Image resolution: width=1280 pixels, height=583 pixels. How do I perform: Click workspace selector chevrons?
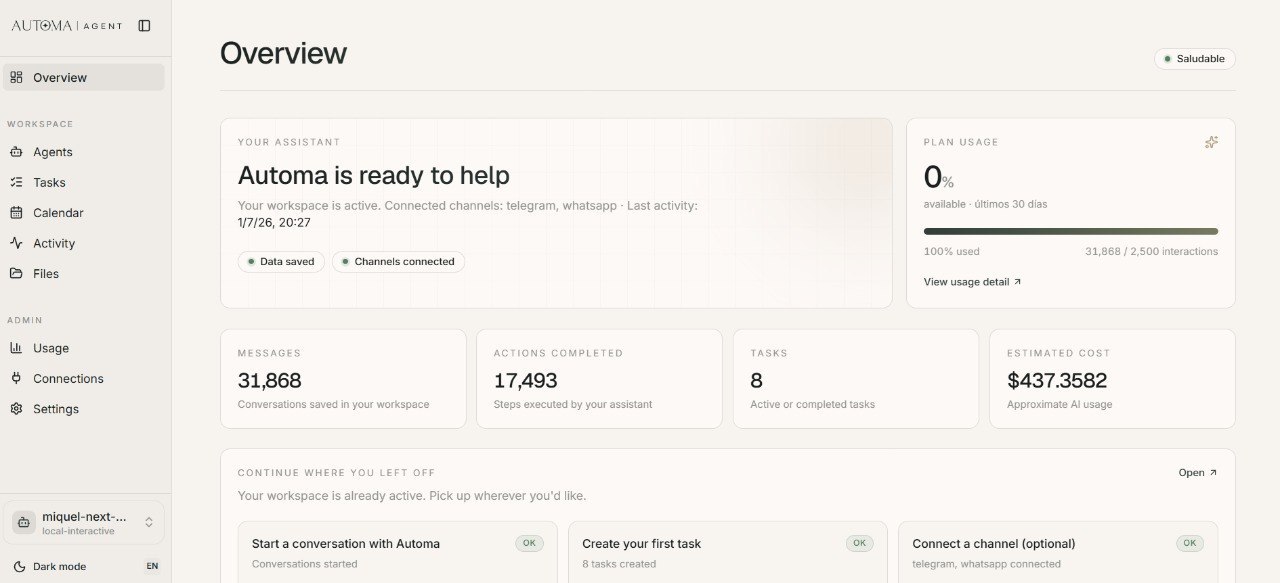(x=149, y=522)
